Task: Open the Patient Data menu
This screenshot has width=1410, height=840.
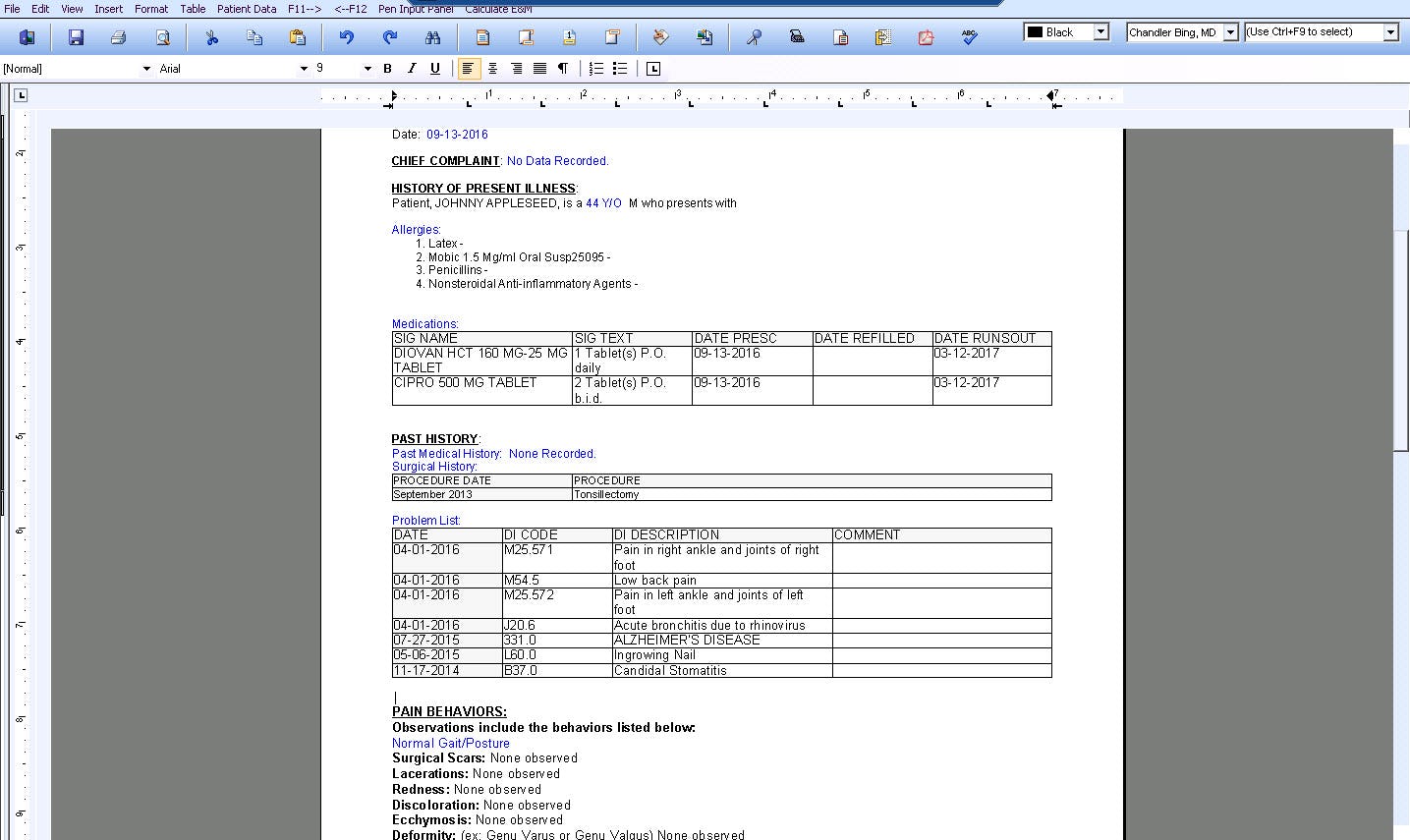Action: [246, 9]
